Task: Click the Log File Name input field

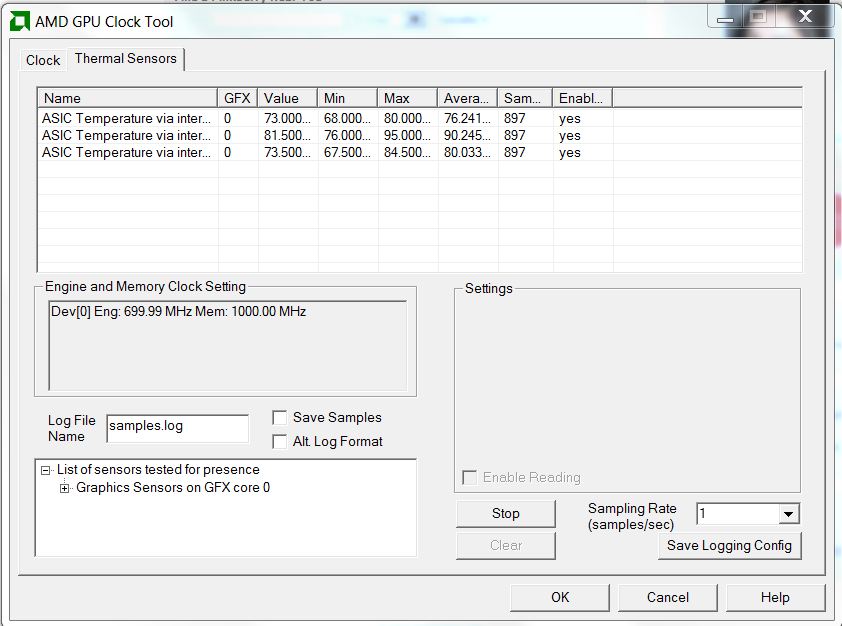Action: pos(178,428)
